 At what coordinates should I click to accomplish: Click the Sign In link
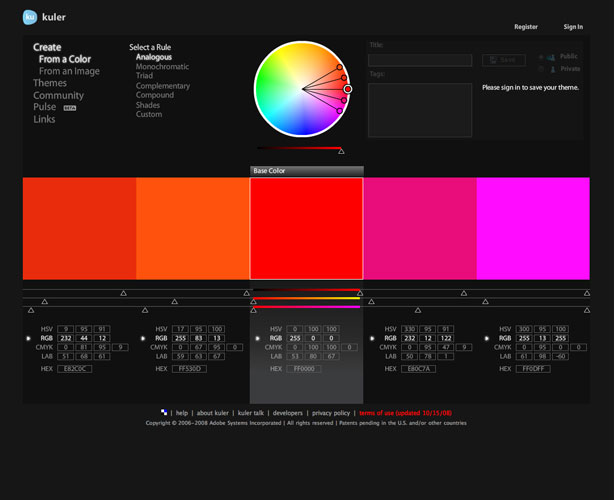(x=573, y=27)
